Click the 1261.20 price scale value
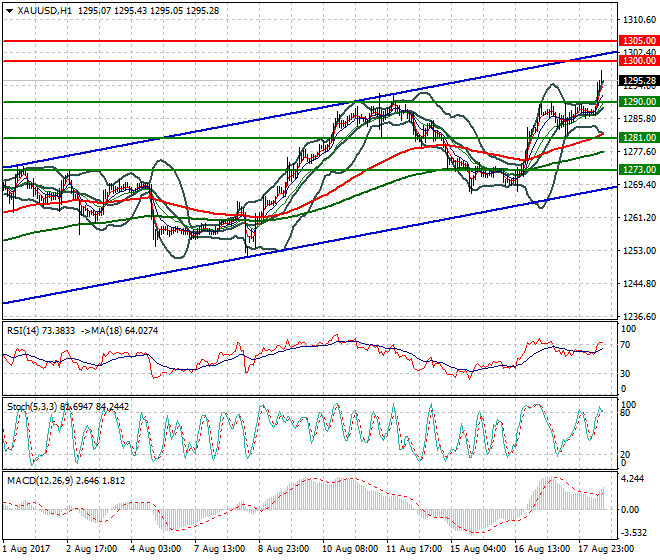This screenshot has width=660, height=560. (x=639, y=218)
